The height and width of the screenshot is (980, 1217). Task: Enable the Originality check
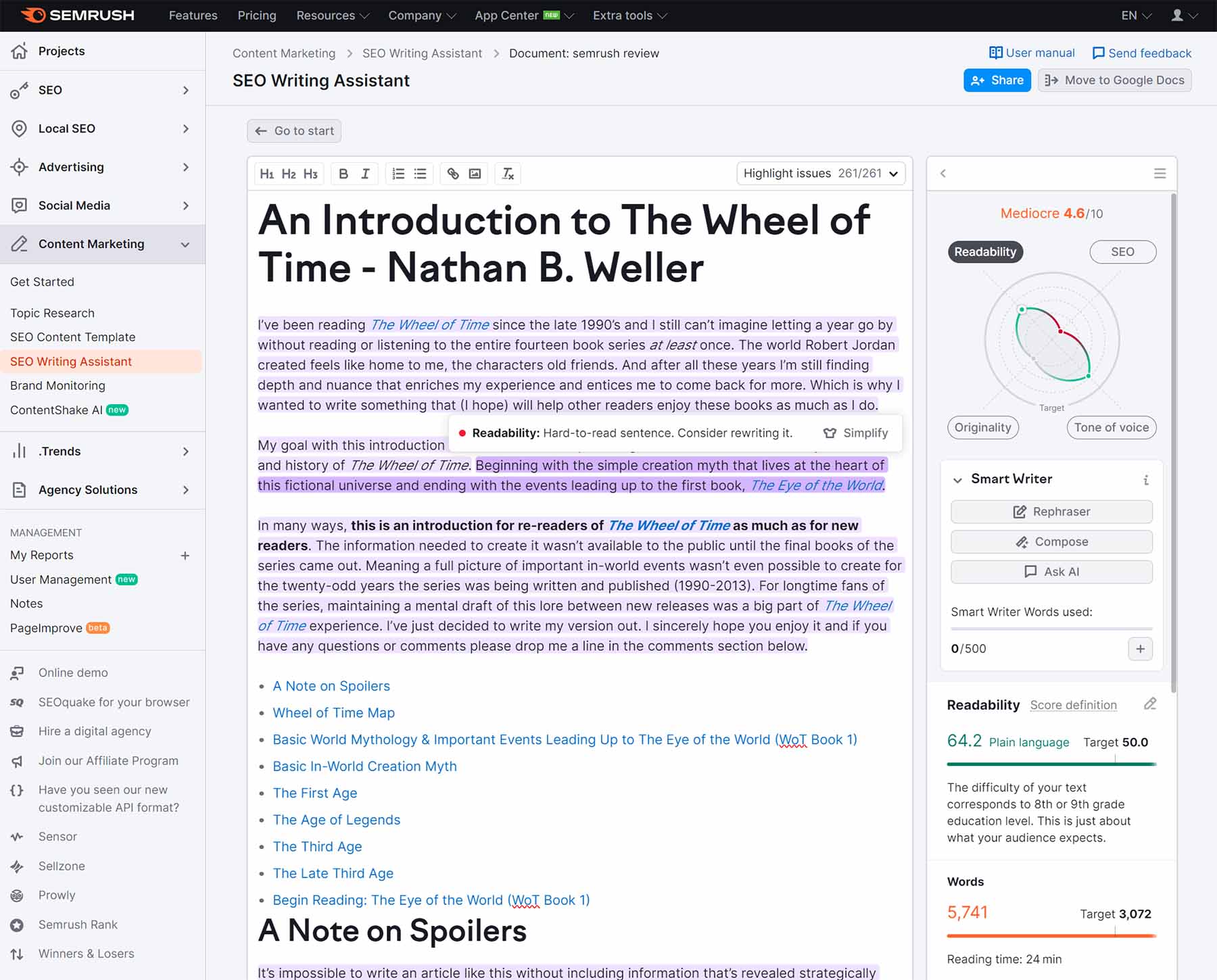coord(983,427)
